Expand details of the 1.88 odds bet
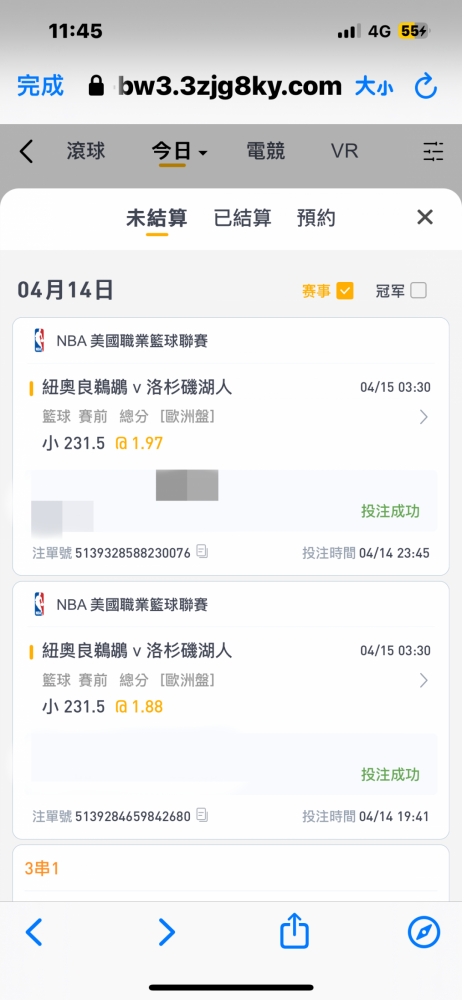 point(424,680)
